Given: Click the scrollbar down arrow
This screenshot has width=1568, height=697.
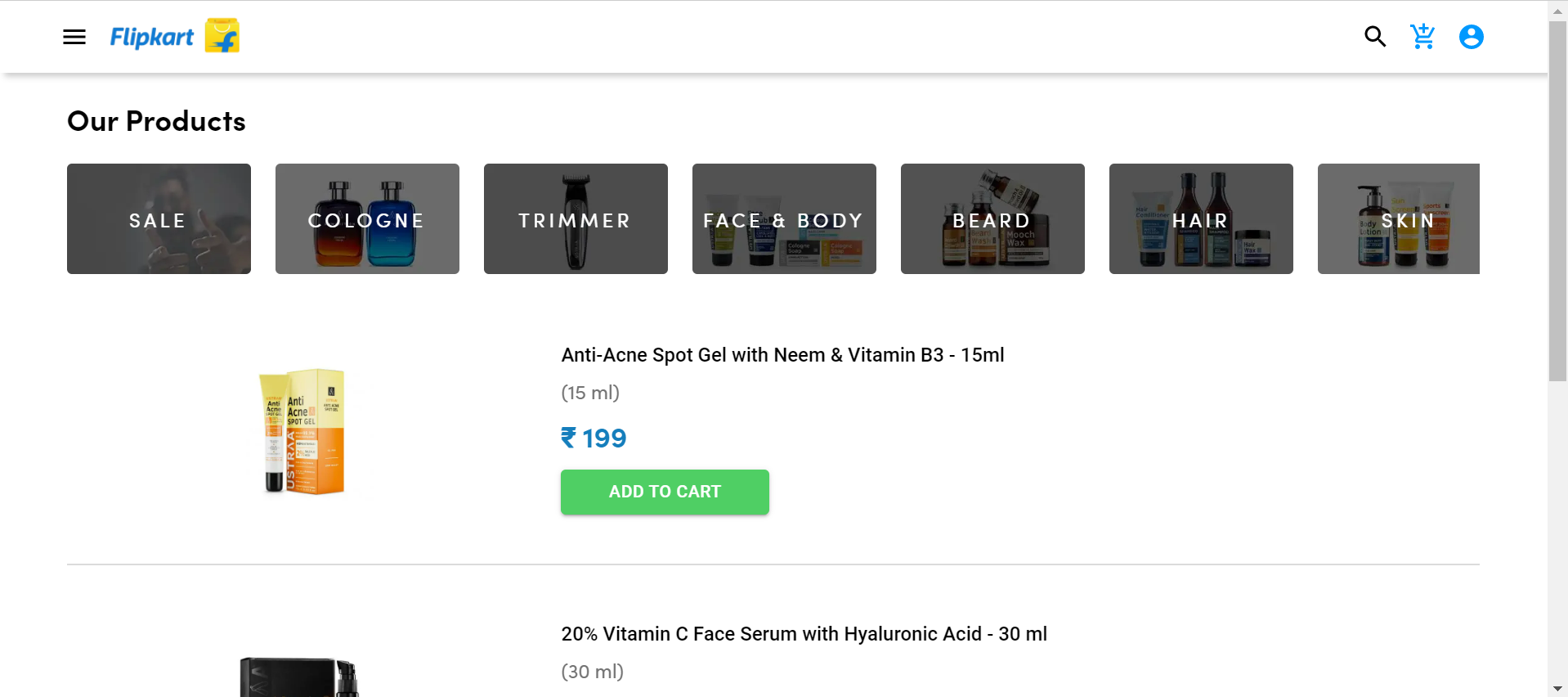Looking at the screenshot, I should point(1557,687).
